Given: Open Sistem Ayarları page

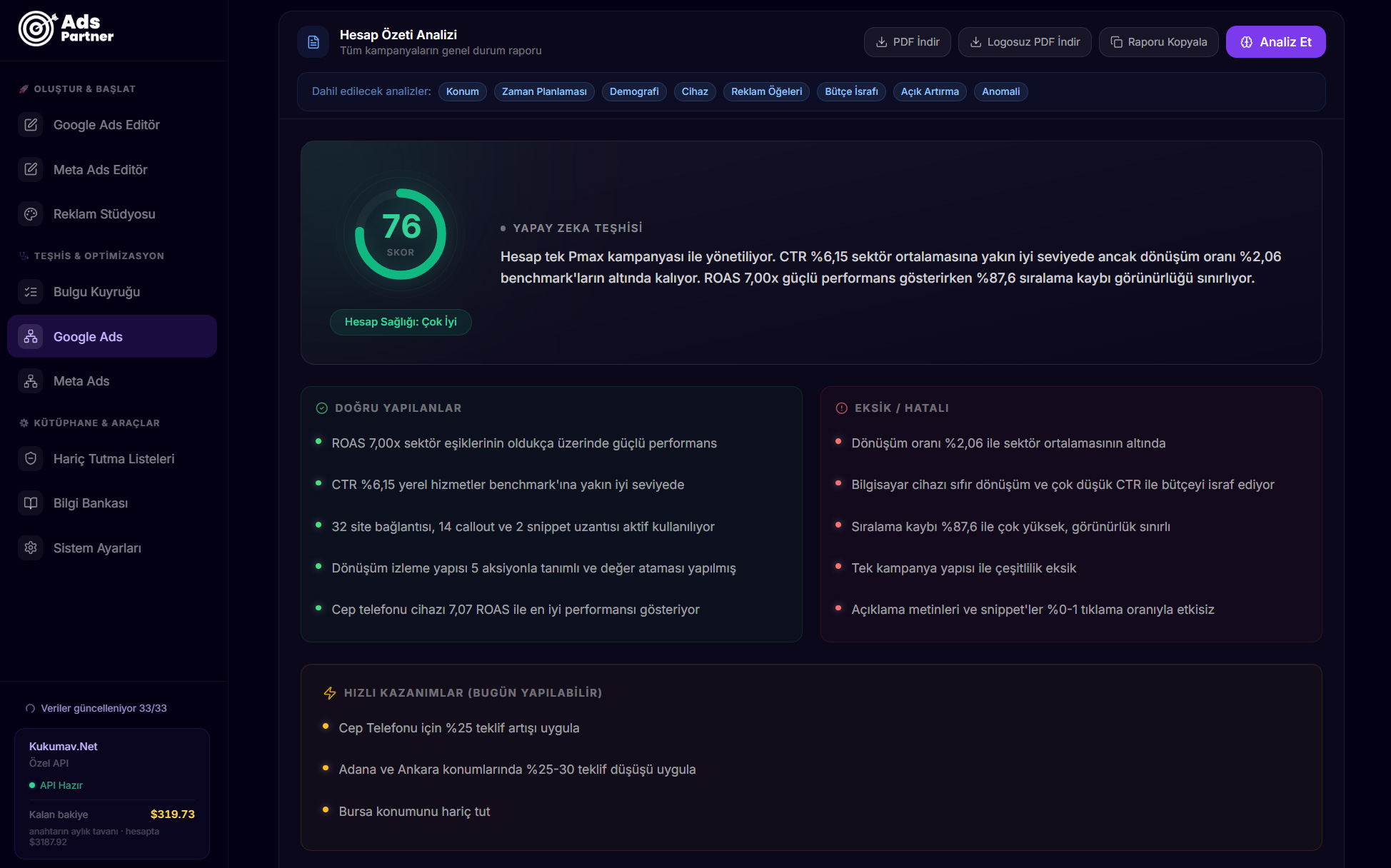Looking at the screenshot, I should (112, 548).
